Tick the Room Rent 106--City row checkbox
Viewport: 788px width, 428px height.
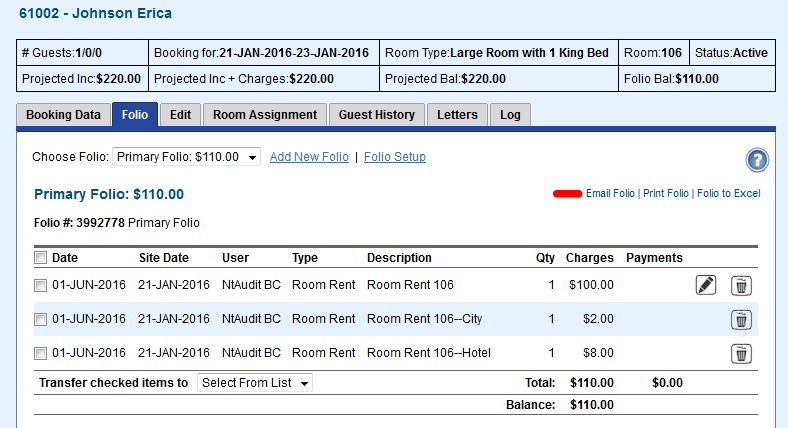(40, 320)
